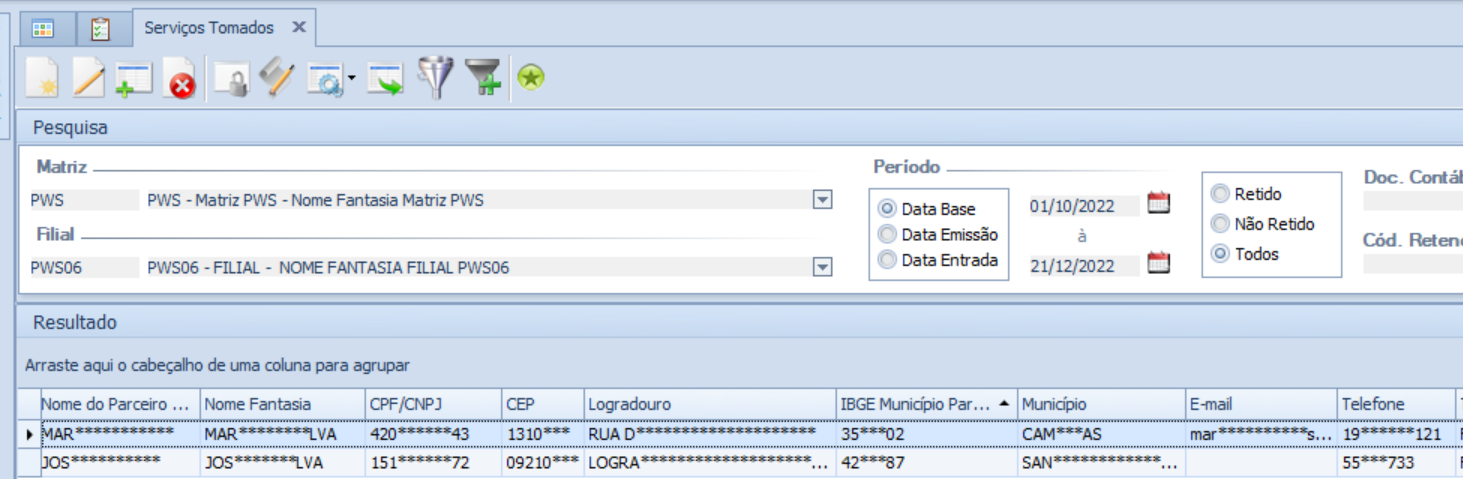
Task: Click CEP cell 09210***
Action: click(x=543, y=462)
